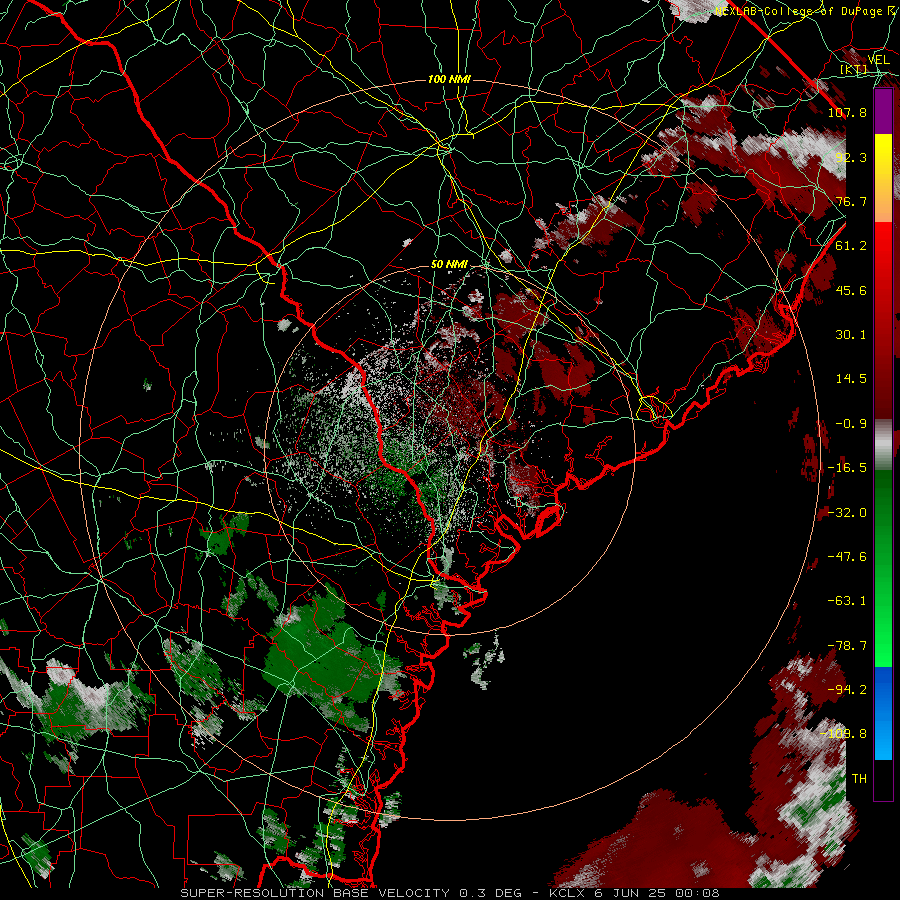Click the 61.2 velocity scale value
900x900 pixels.
pyautogui.click(x=851, y=246)
